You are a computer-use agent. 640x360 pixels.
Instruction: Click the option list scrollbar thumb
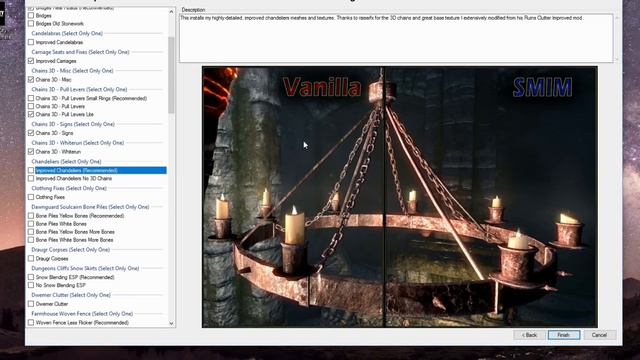(171, 75)
